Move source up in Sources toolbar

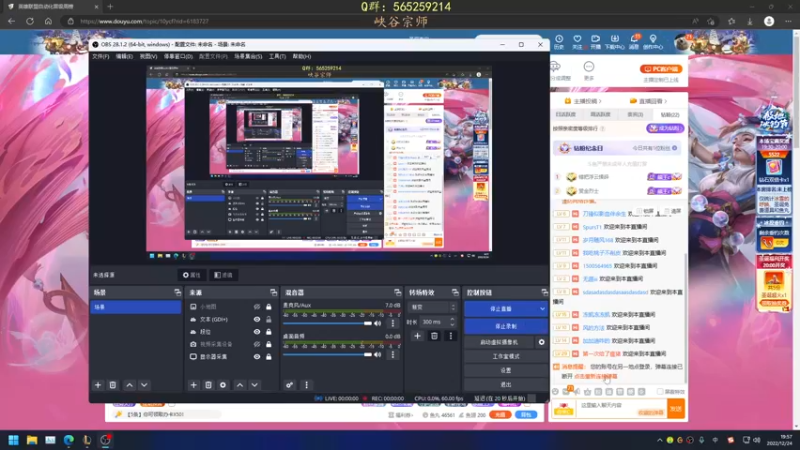tap(240, 385)
